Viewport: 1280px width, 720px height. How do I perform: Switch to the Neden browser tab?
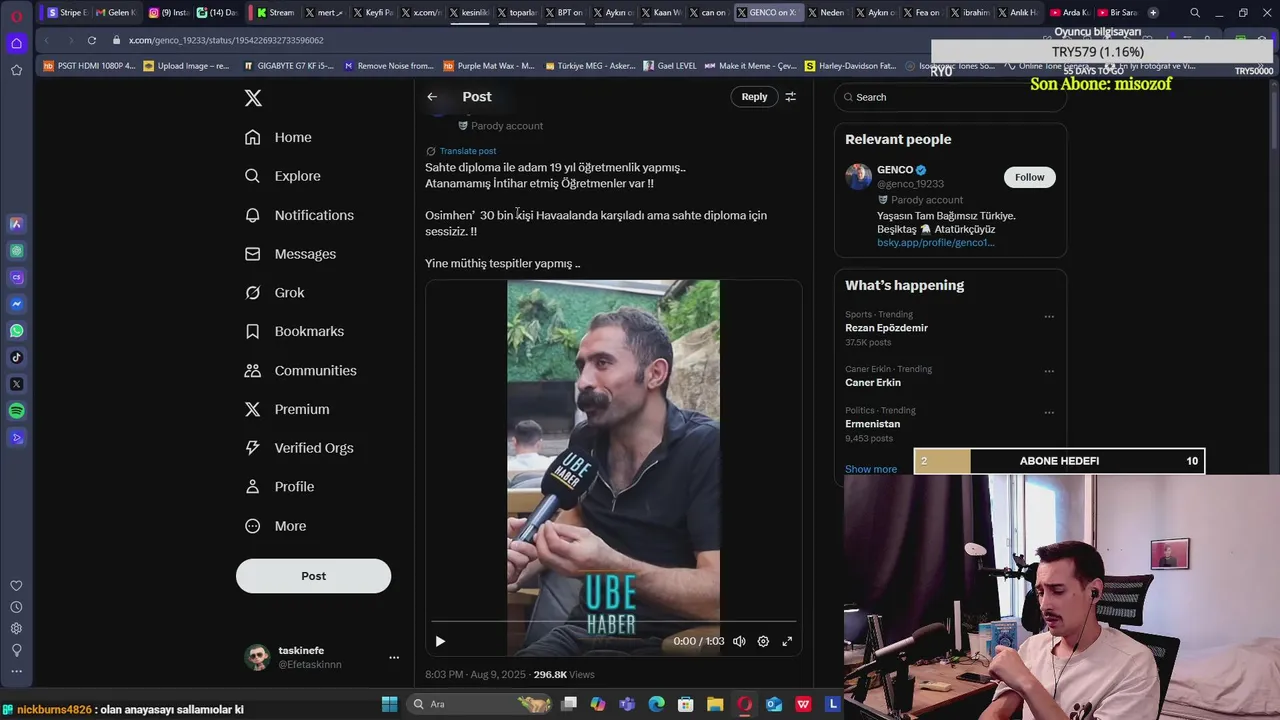coord(826,13)
